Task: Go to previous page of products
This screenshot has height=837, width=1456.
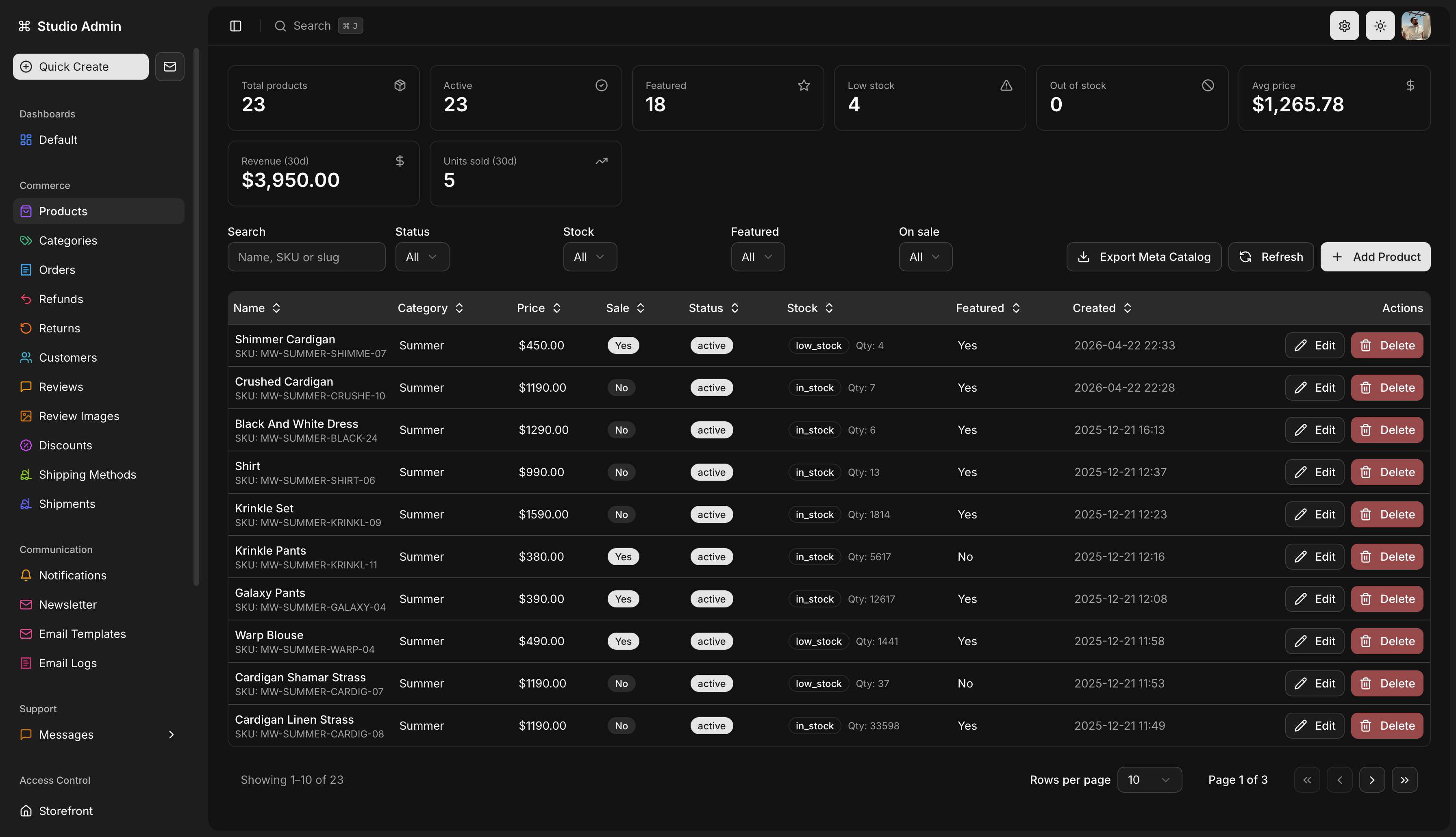Action: point(1340,780)
